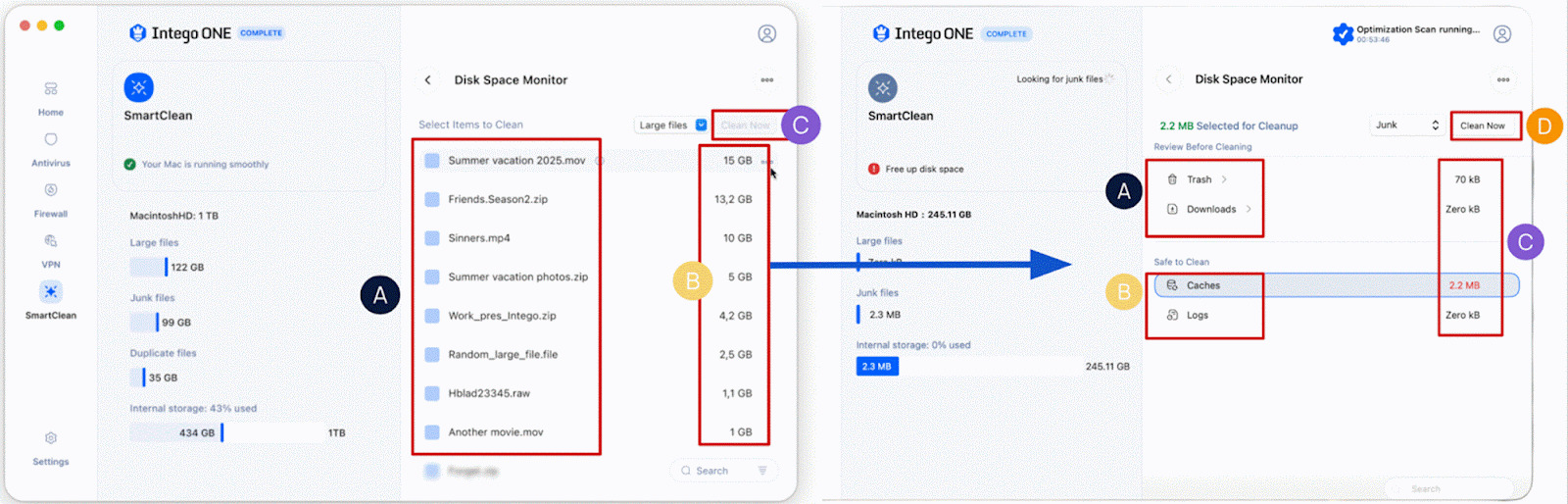
Task: Click the COMPLETE badge in the left window
Action: tap(261, 33)
